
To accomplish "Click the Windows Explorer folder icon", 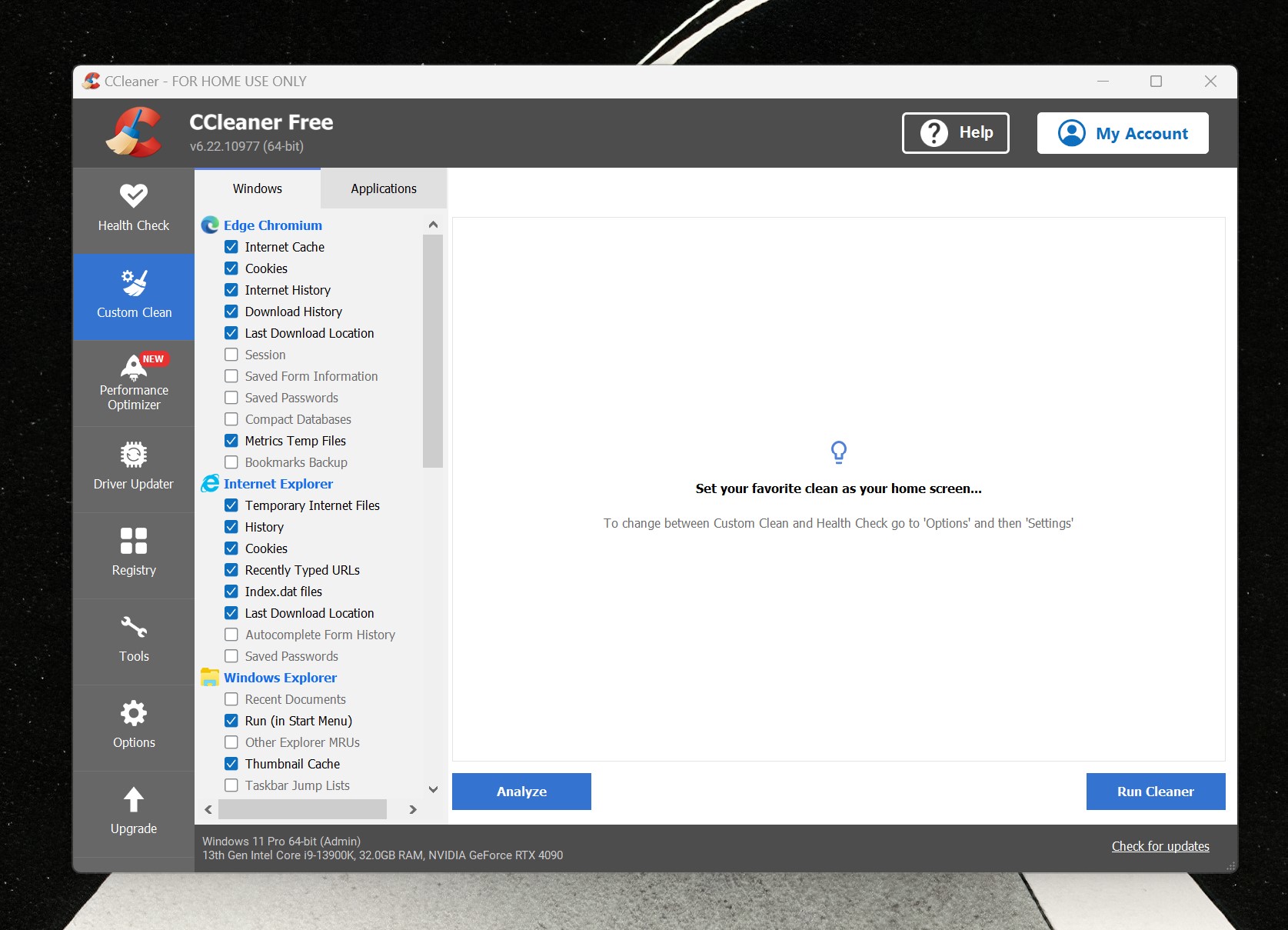I will click(210, 678).
